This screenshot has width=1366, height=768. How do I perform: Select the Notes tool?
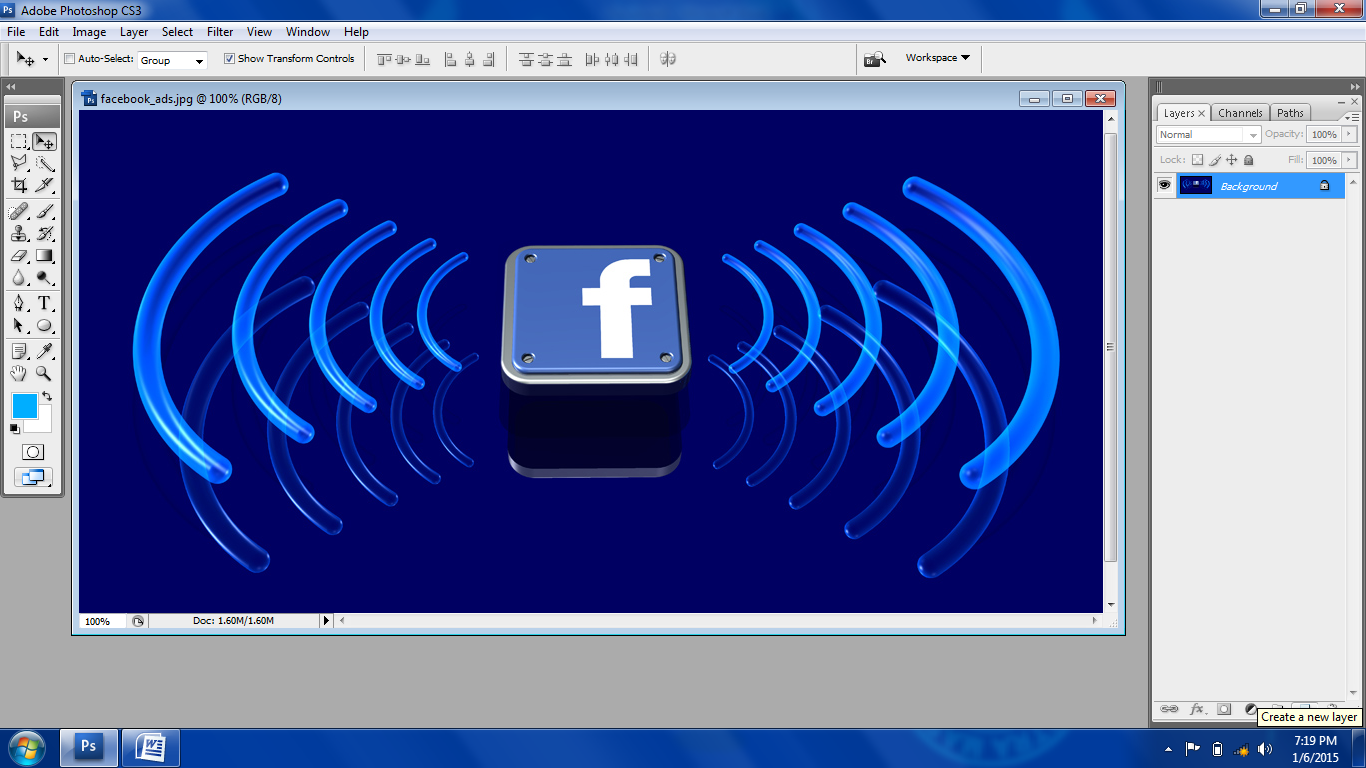(19, 352)
